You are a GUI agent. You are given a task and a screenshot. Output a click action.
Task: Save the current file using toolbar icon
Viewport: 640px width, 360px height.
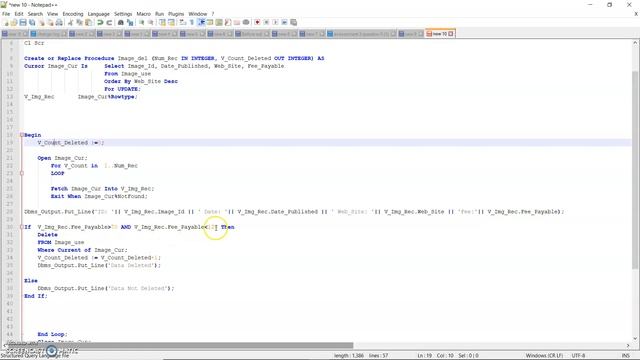pos(23,22)
